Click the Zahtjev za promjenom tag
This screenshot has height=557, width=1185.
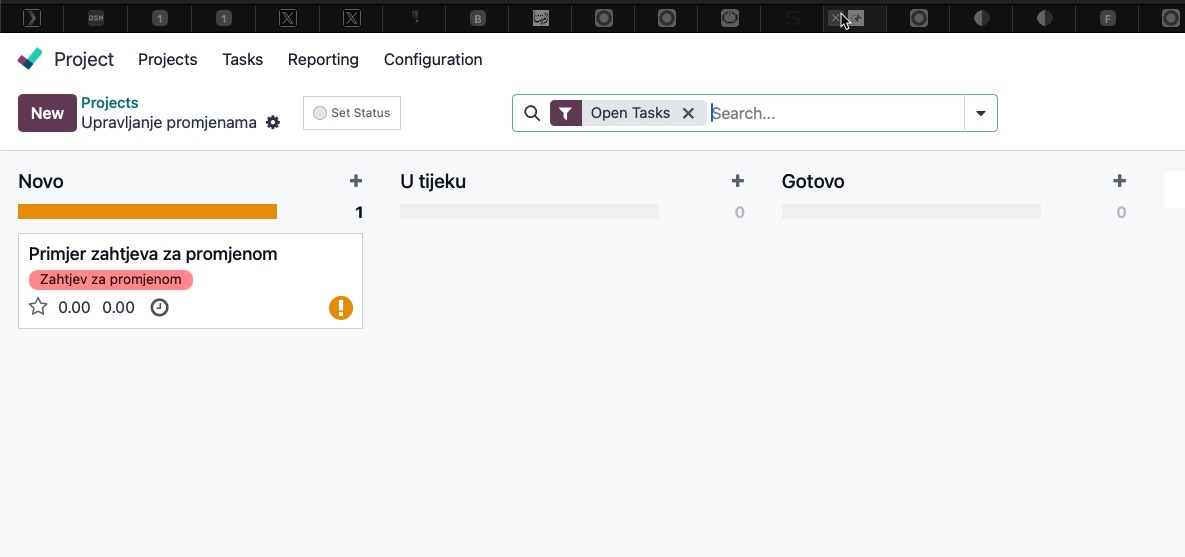[x=111, y=280]
